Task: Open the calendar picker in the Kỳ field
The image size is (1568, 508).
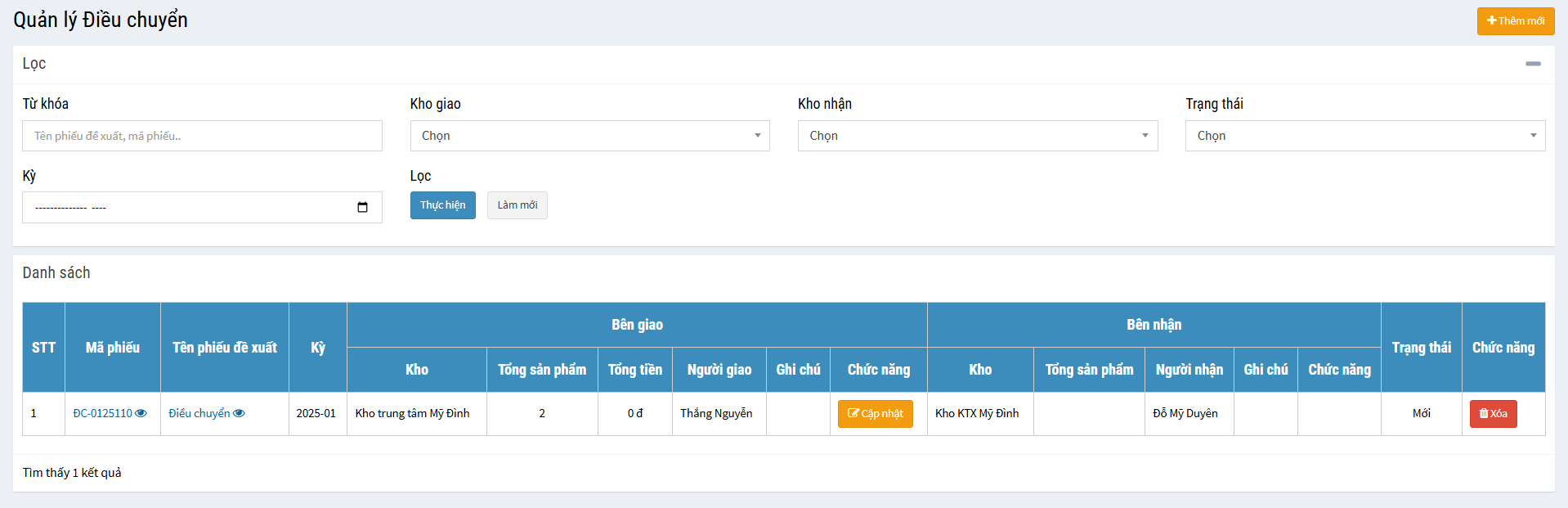Action: (362, 207)
